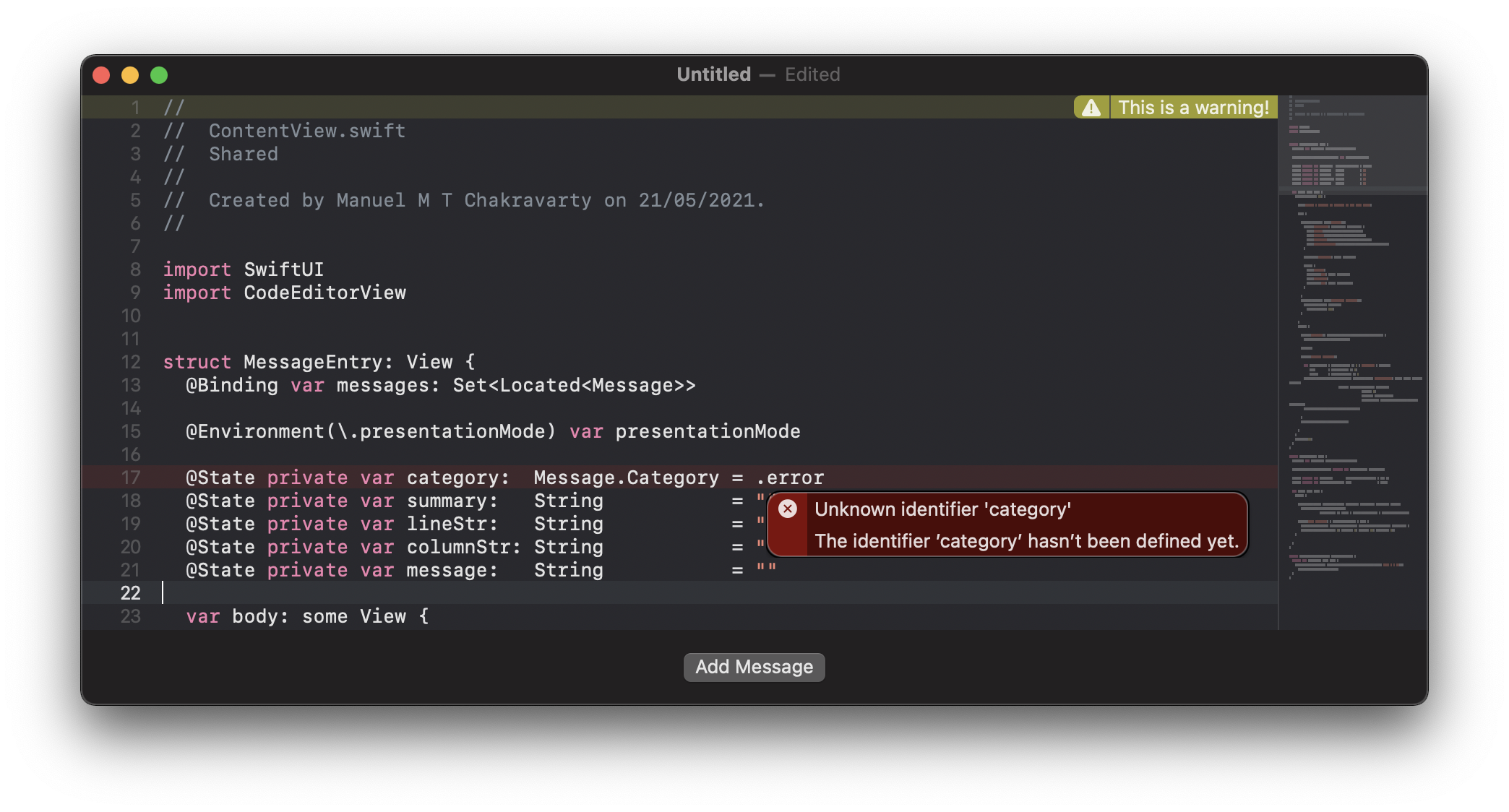Screen dimensions: 1509x812
Task: Place cursor on 'import SwiftUI' line
Action: pos(244,269)
